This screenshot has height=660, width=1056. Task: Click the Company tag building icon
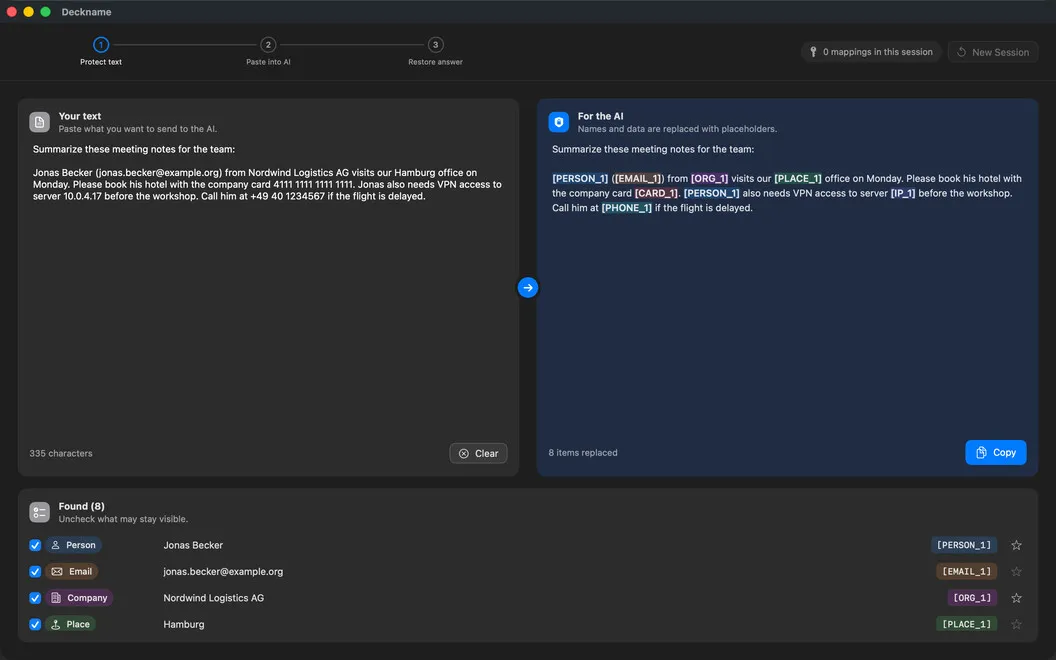[56, 597]
